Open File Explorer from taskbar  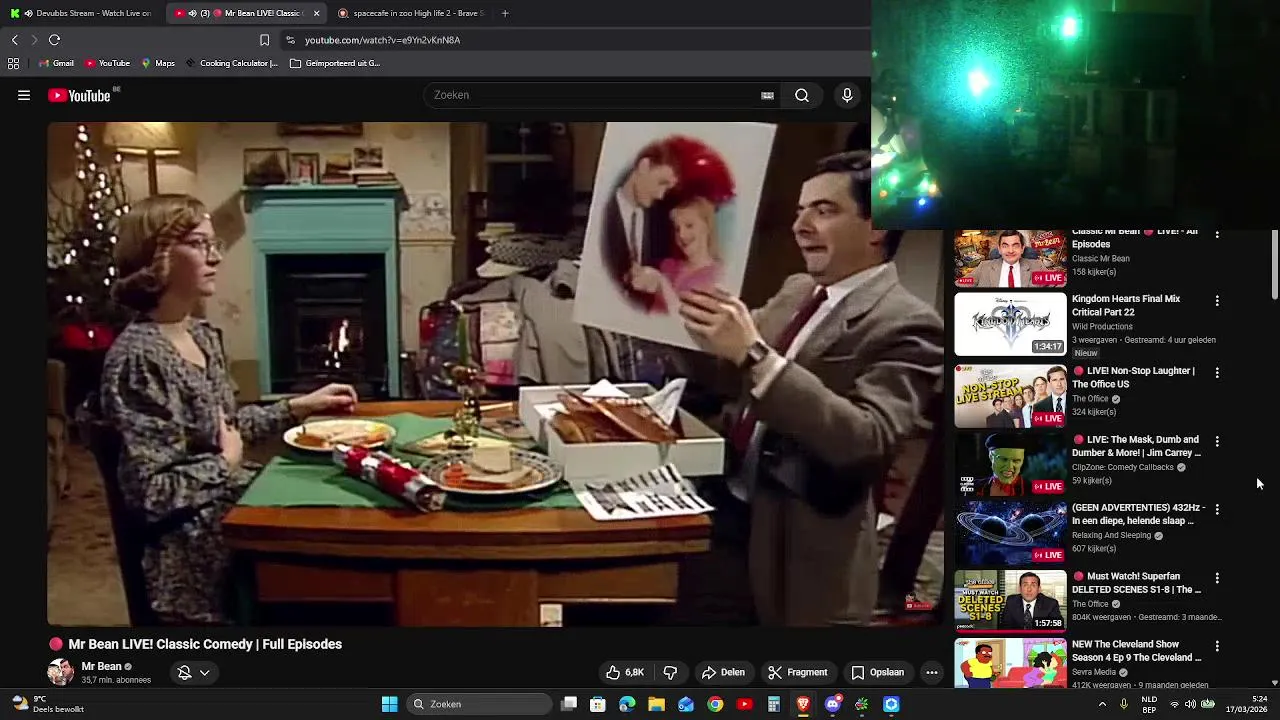(656, 704)
